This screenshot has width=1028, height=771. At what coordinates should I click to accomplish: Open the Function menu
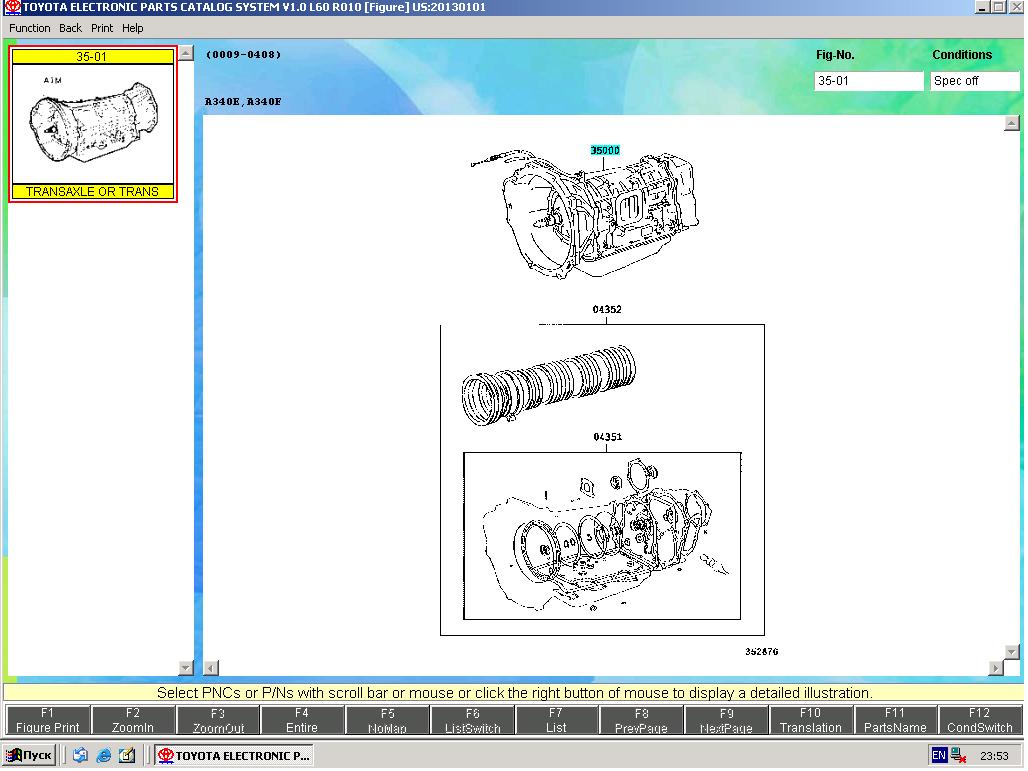30,28
